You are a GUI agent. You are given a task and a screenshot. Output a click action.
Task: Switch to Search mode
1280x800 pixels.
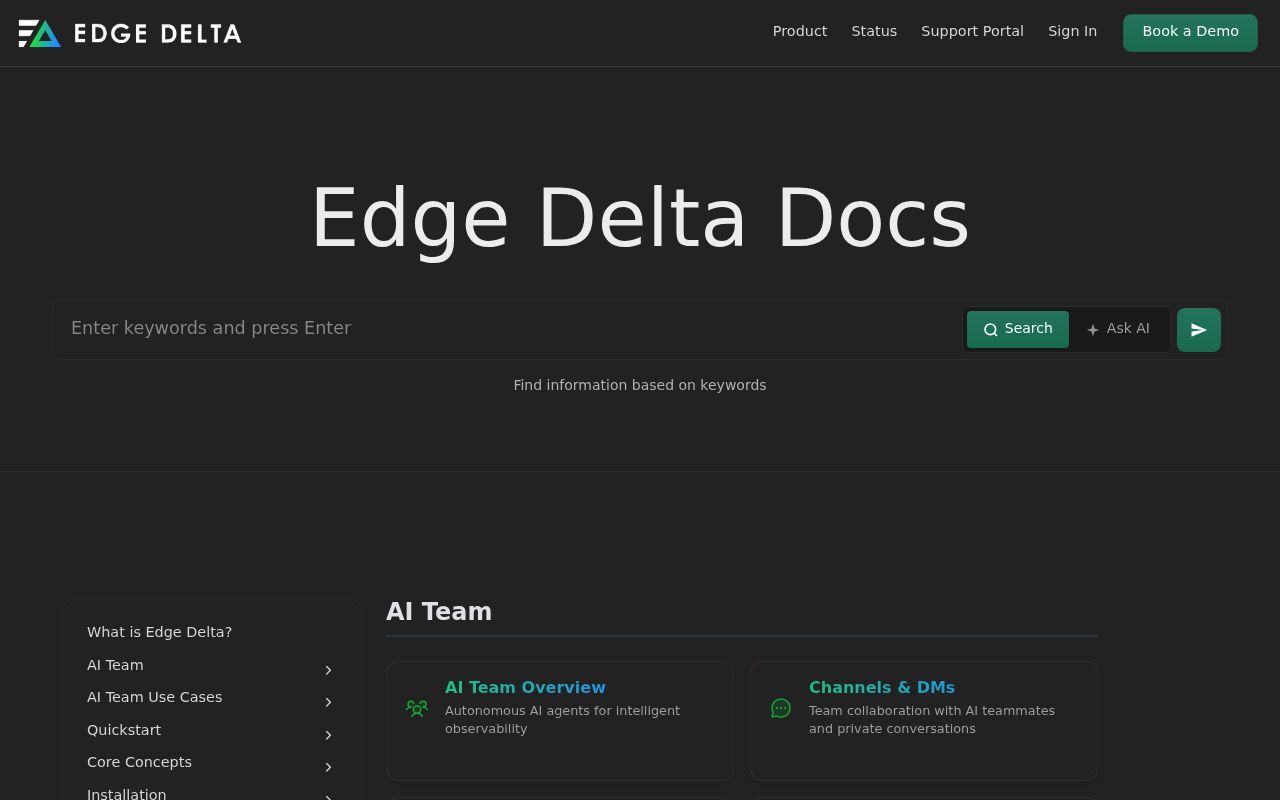tap(1018, 329)
